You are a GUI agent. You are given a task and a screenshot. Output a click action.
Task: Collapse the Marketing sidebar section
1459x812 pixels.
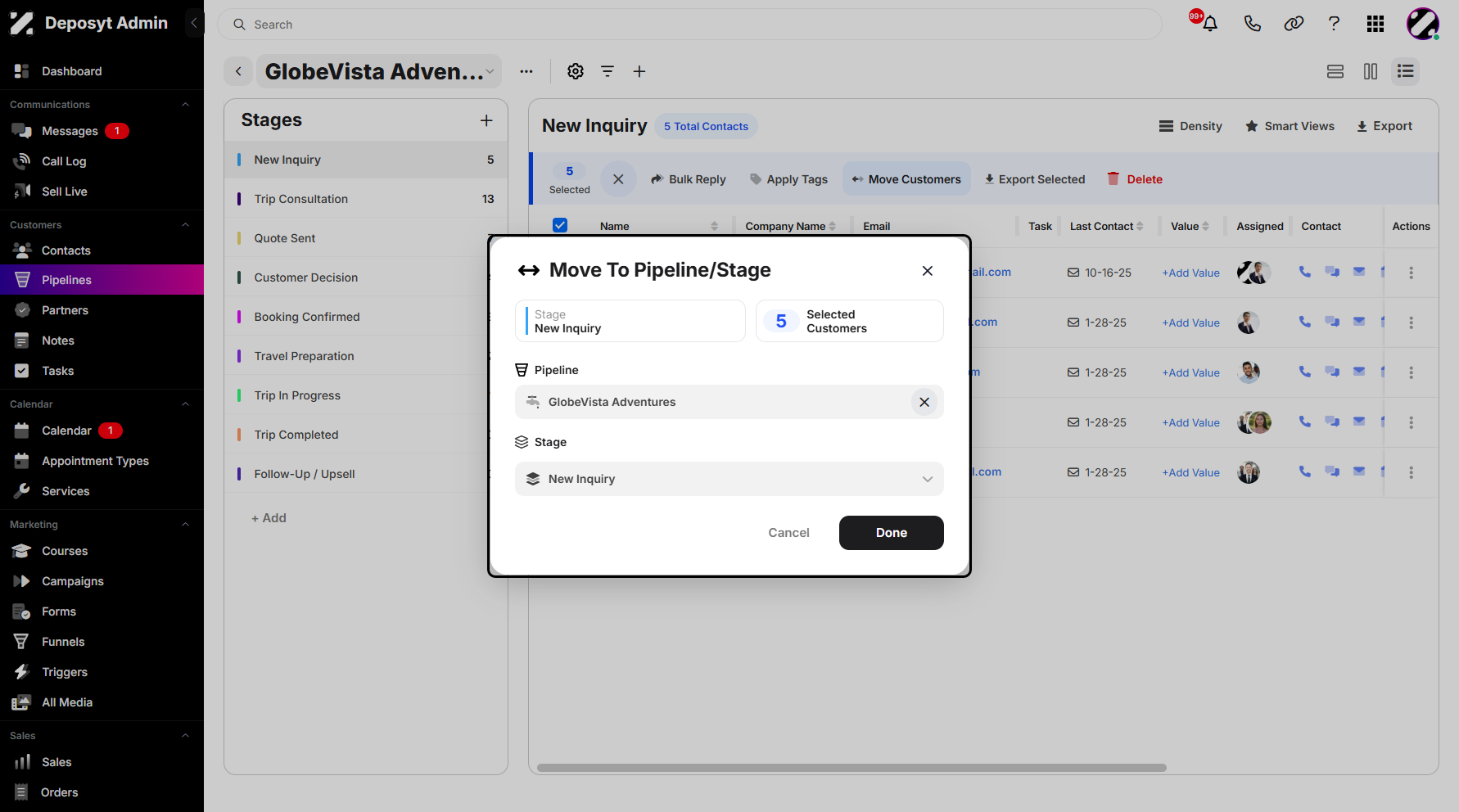[185, 525]
